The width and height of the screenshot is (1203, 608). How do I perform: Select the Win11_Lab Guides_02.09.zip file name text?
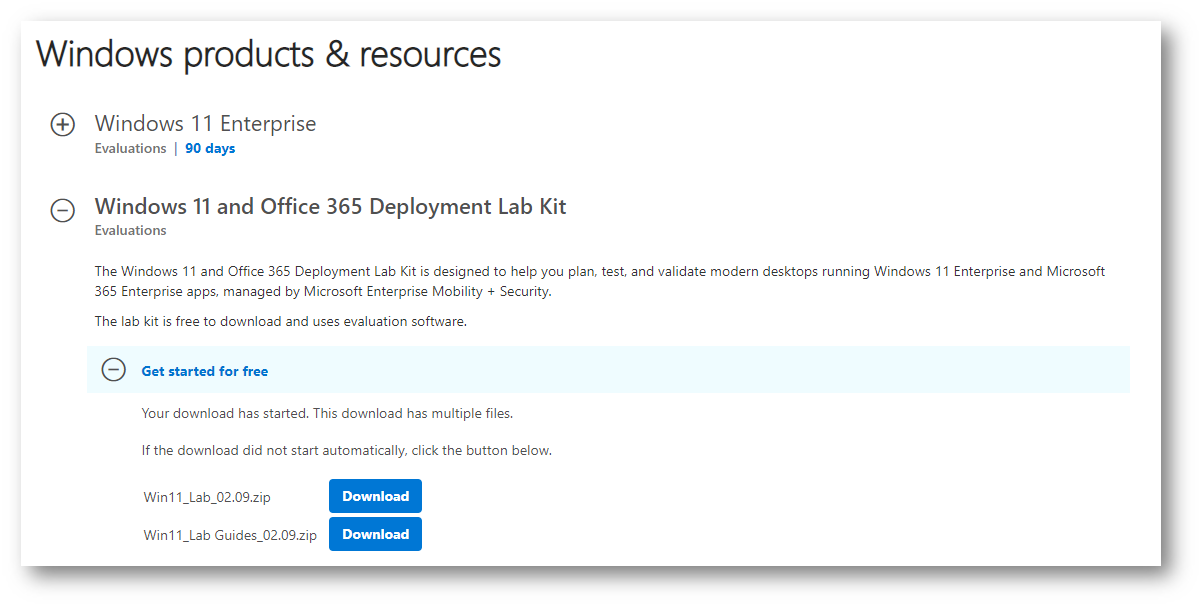point(230,535)
